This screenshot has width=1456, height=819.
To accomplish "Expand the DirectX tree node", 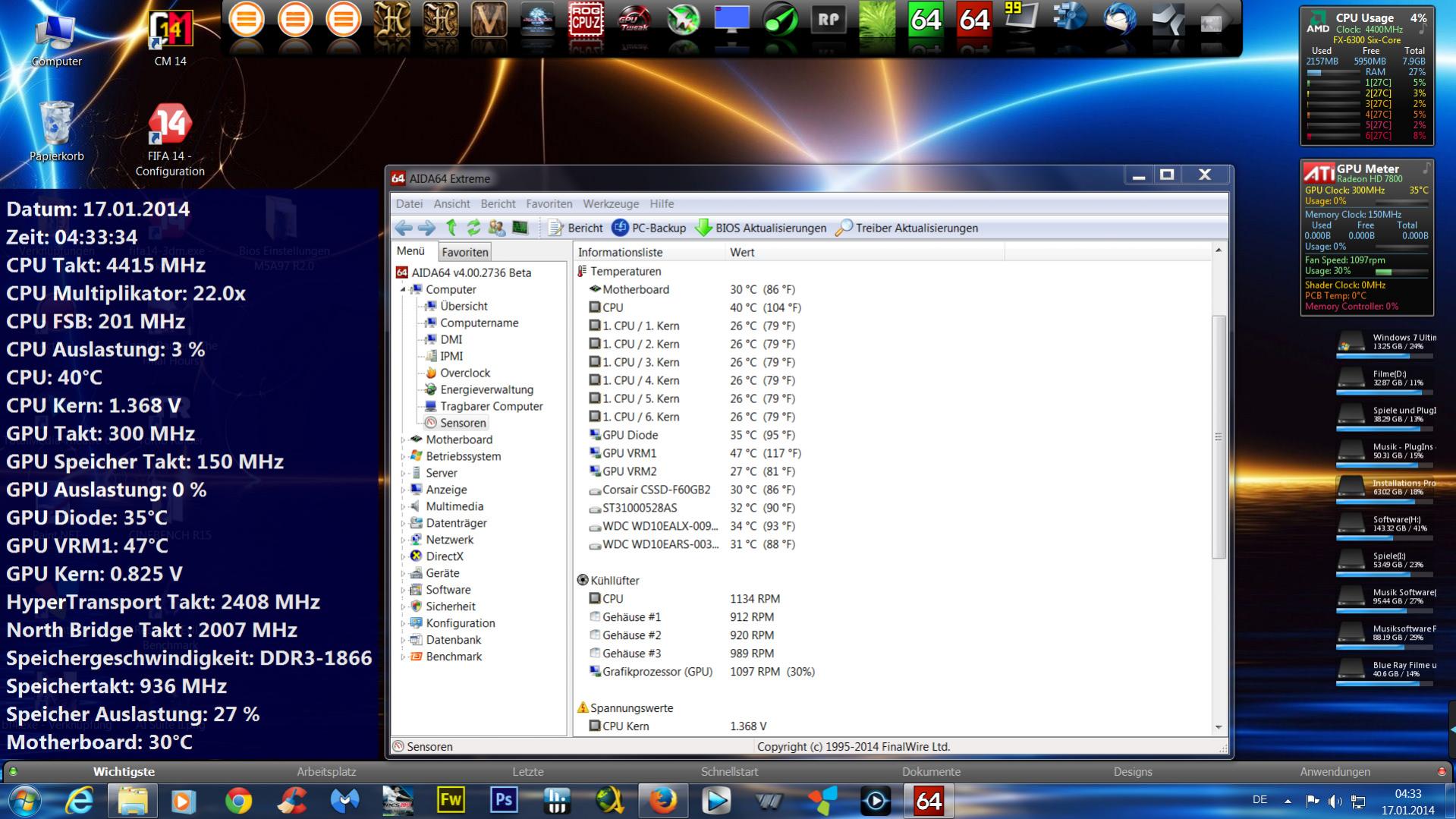I will 404,556.
